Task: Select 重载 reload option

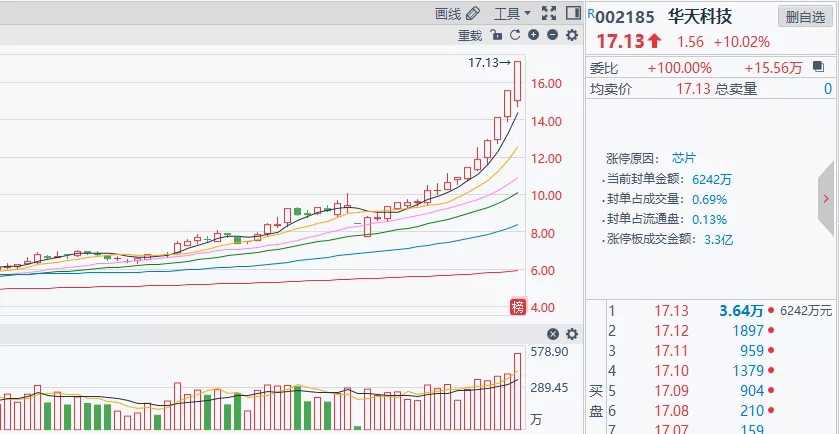Action: [x=470, y=35]
